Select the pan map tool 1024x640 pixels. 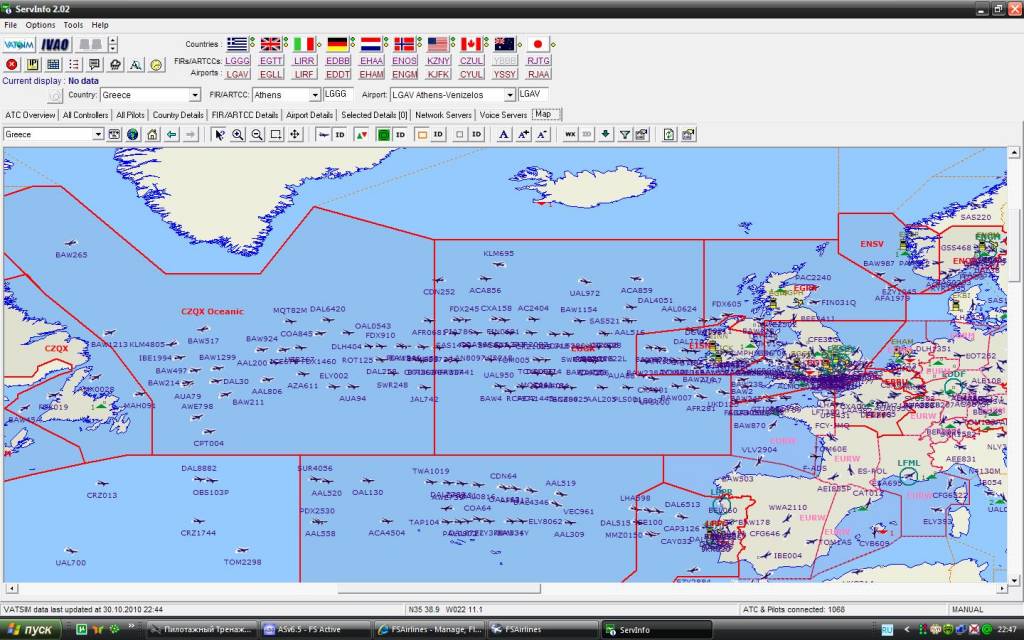pos(295,134)
